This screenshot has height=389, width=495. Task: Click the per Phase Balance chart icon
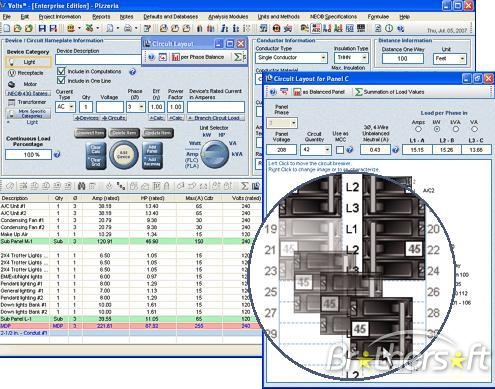[176, 57]
